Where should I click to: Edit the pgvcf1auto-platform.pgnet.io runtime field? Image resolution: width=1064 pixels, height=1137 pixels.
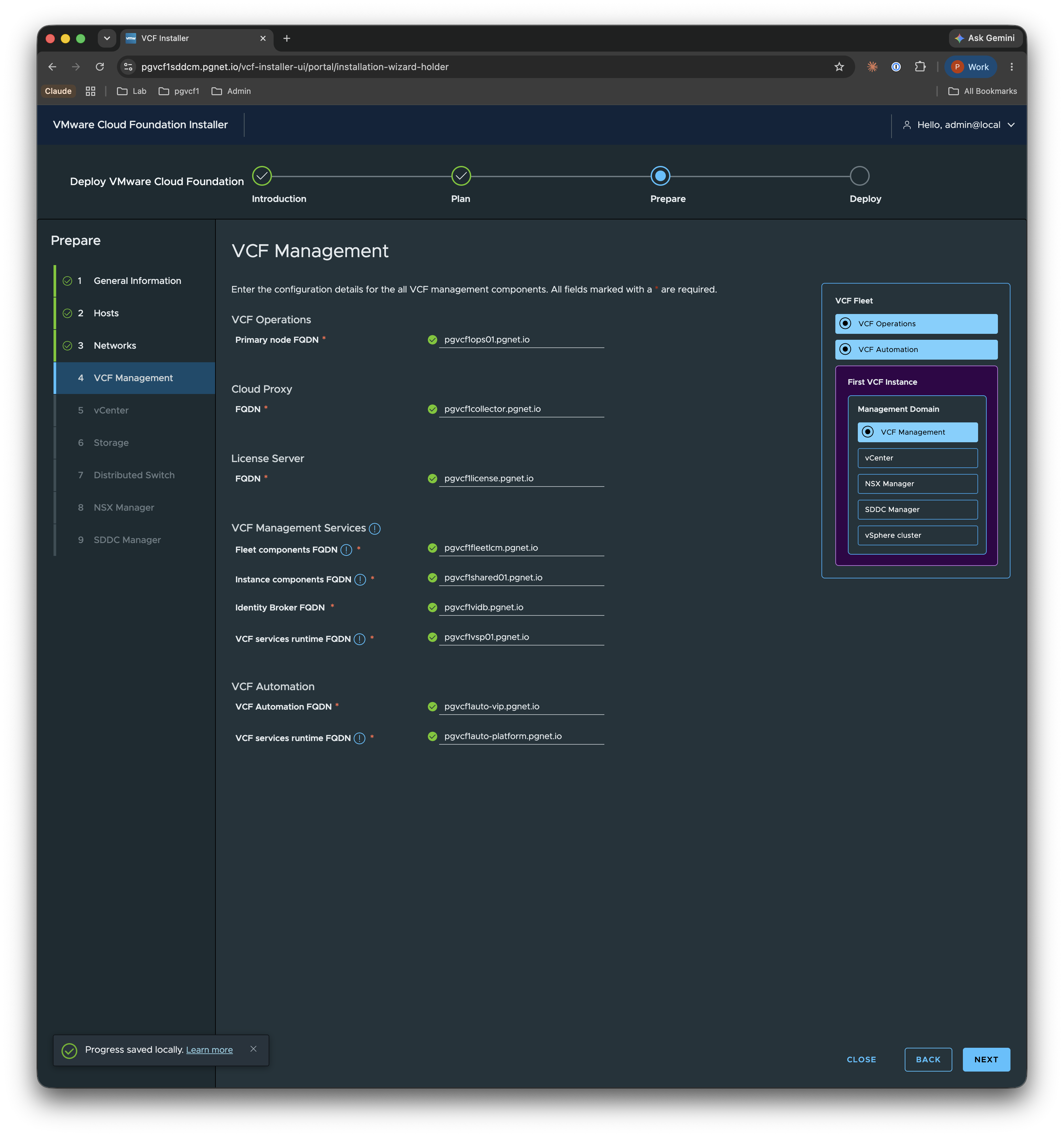(x=521, y=737)
